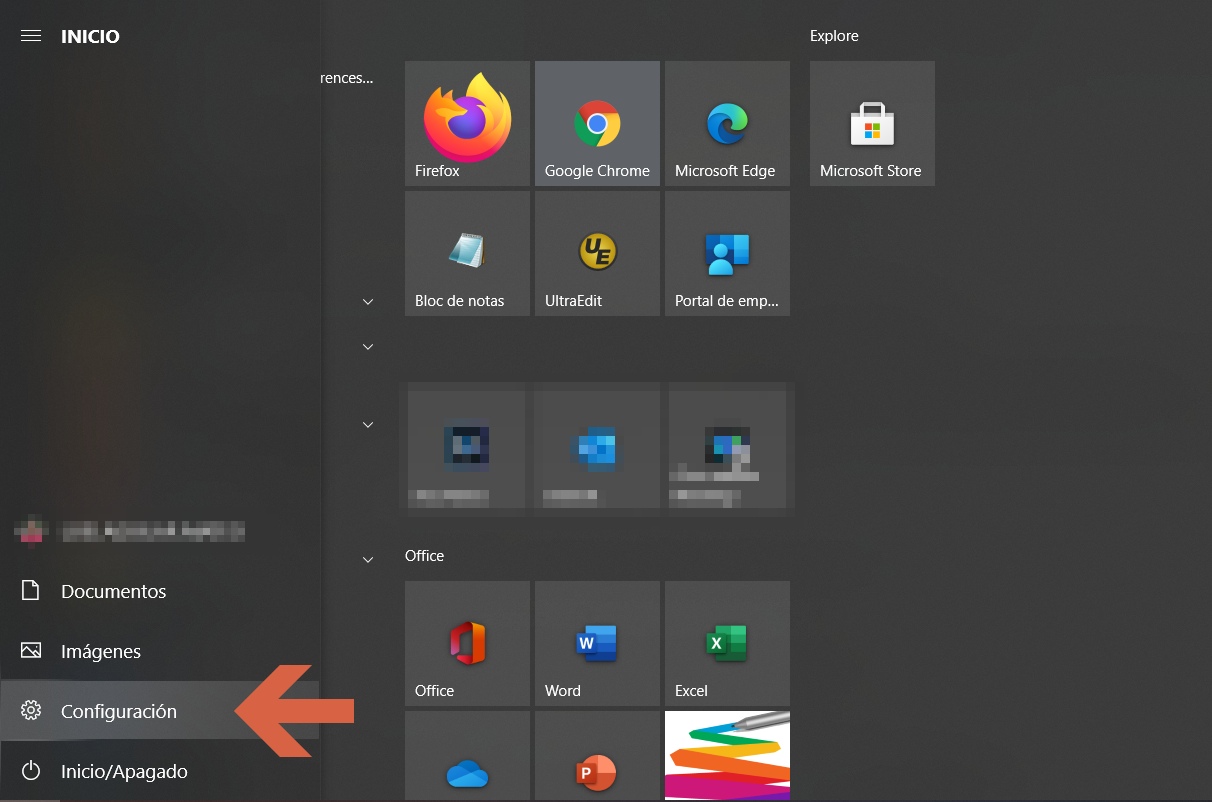Open the Microsoft Store tile
1212x802 pixels.
pos(872,123)
